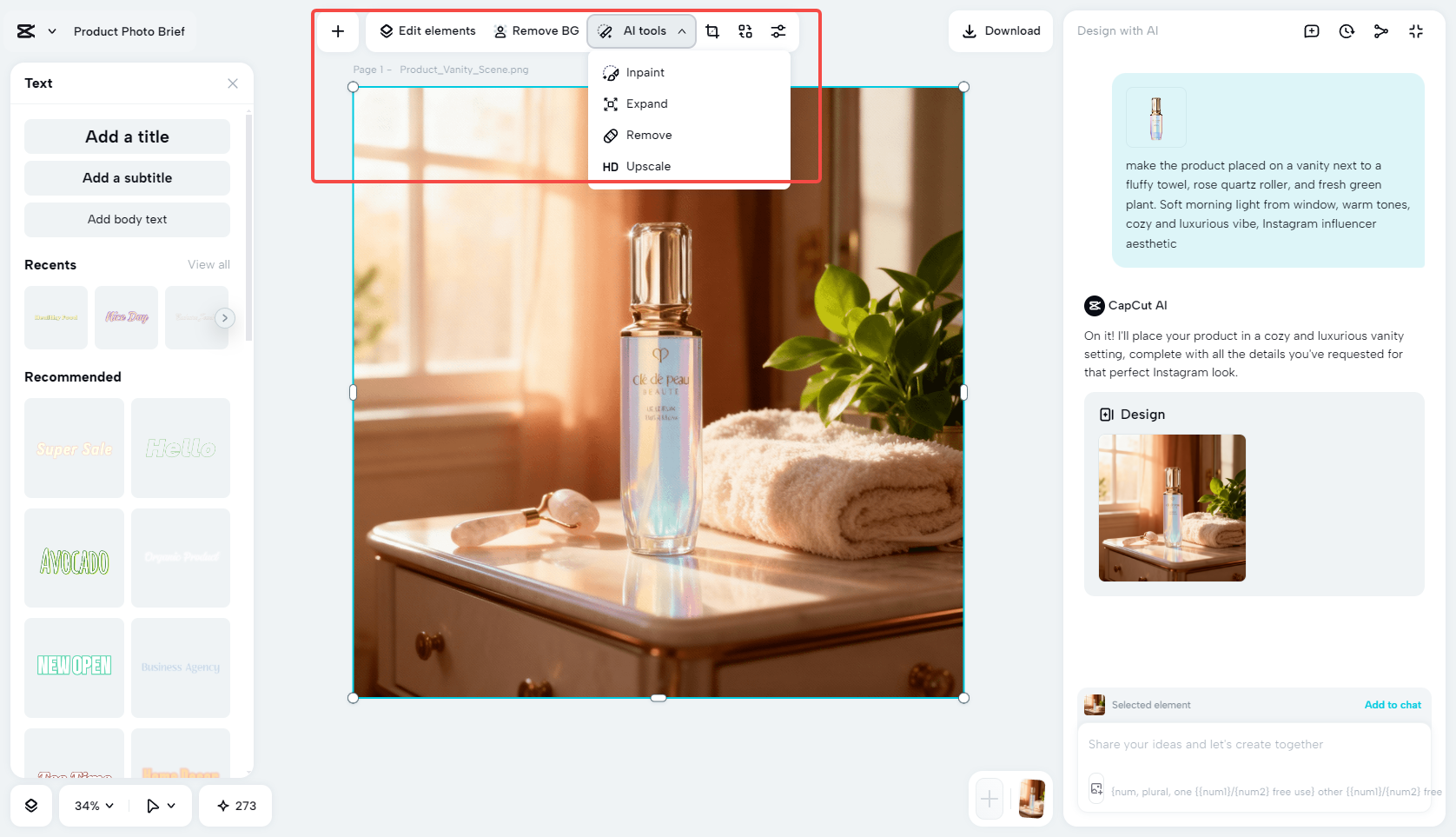Click the Download button

1000,30
